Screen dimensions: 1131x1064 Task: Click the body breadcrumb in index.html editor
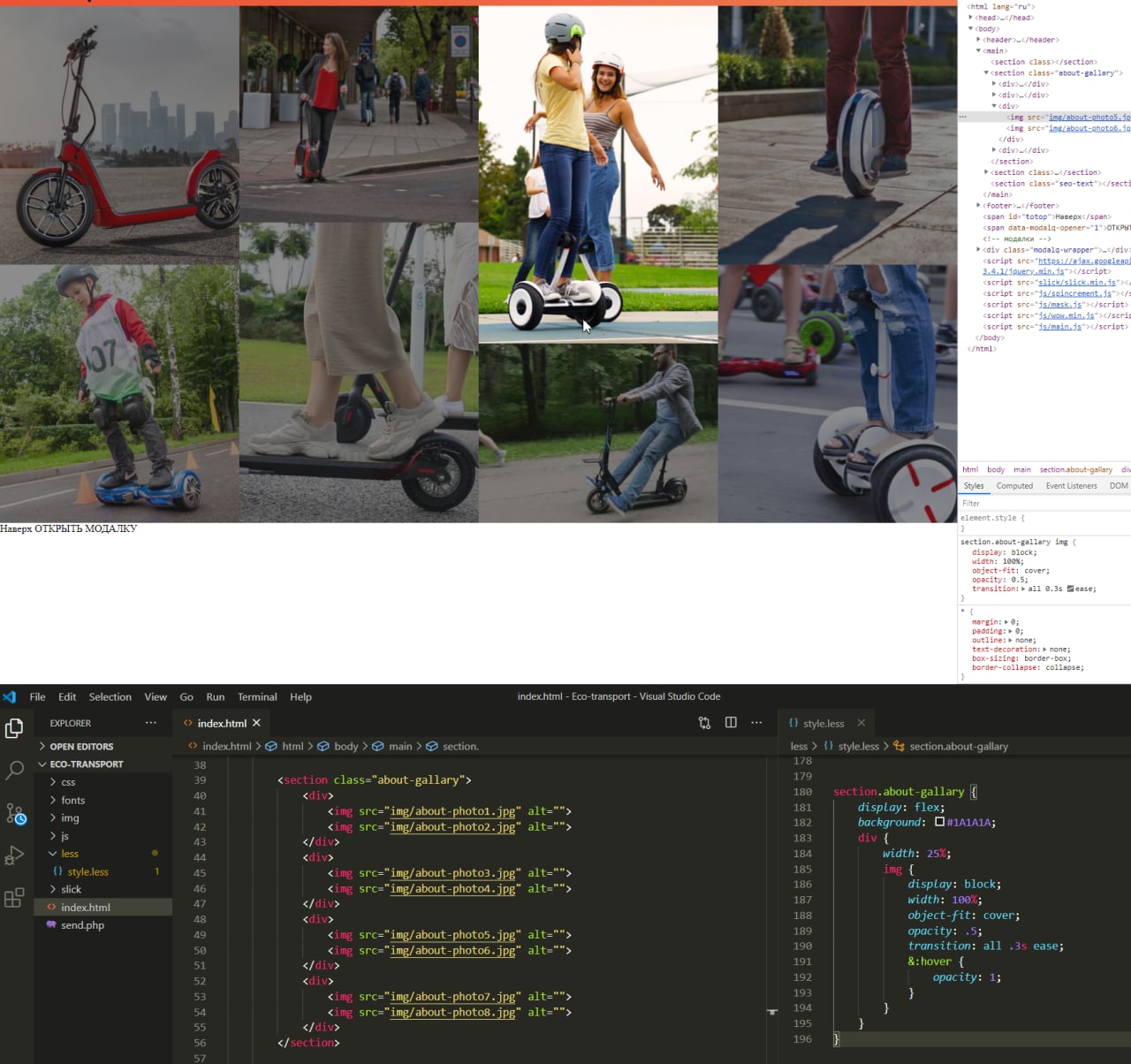[346, 746]
